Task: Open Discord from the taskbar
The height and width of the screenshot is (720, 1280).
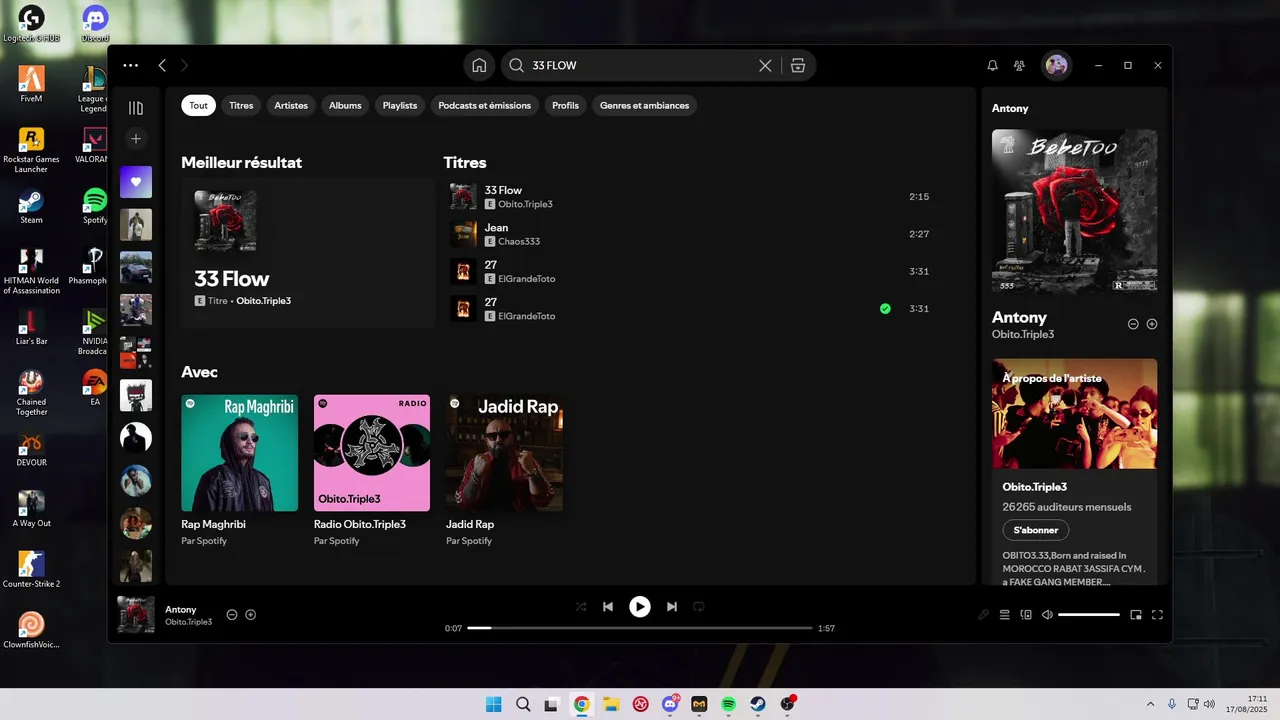Action: tap(670, 704)
